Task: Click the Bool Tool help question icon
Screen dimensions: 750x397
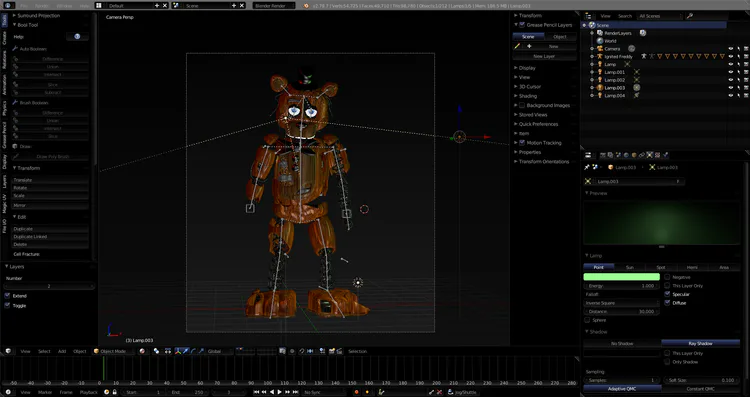Action: click(x=77, y=36)
